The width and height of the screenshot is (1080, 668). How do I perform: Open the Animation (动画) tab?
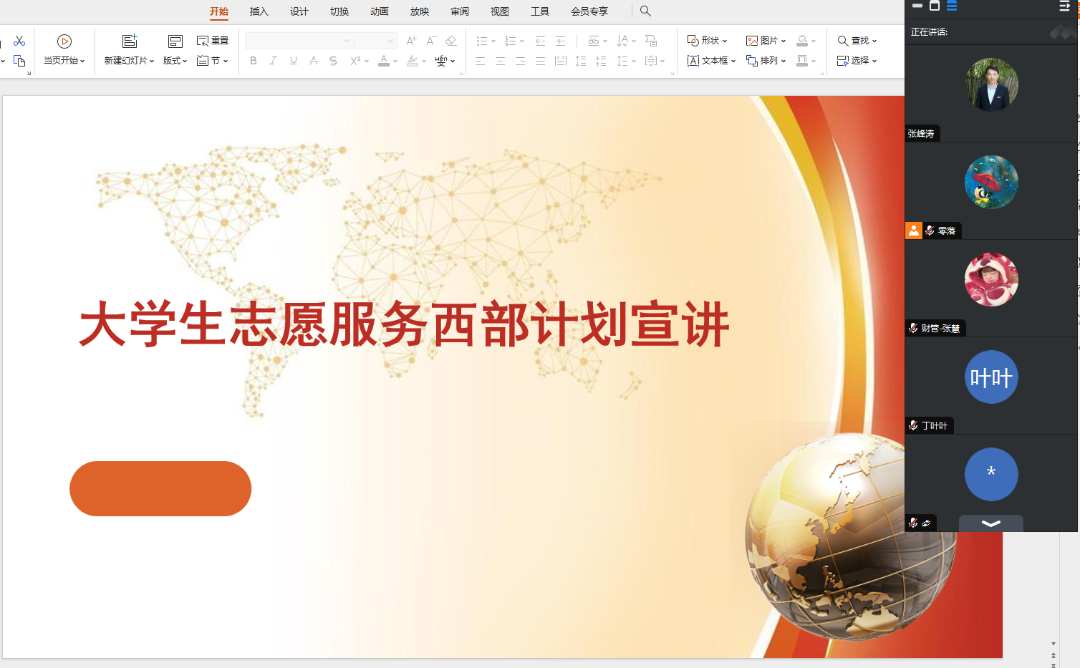pos(379,12)
